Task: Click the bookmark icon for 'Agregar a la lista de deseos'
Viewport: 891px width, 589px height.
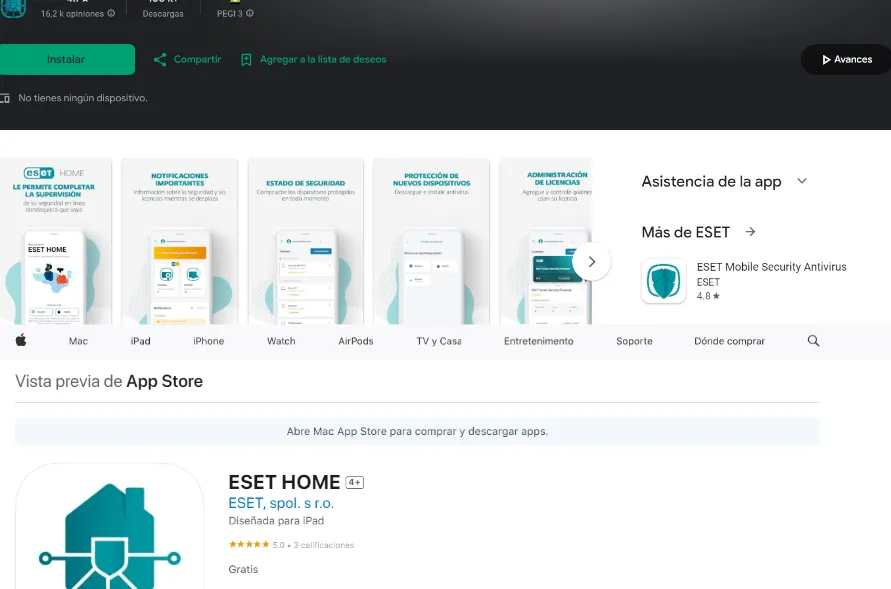Action: (246, 59)
